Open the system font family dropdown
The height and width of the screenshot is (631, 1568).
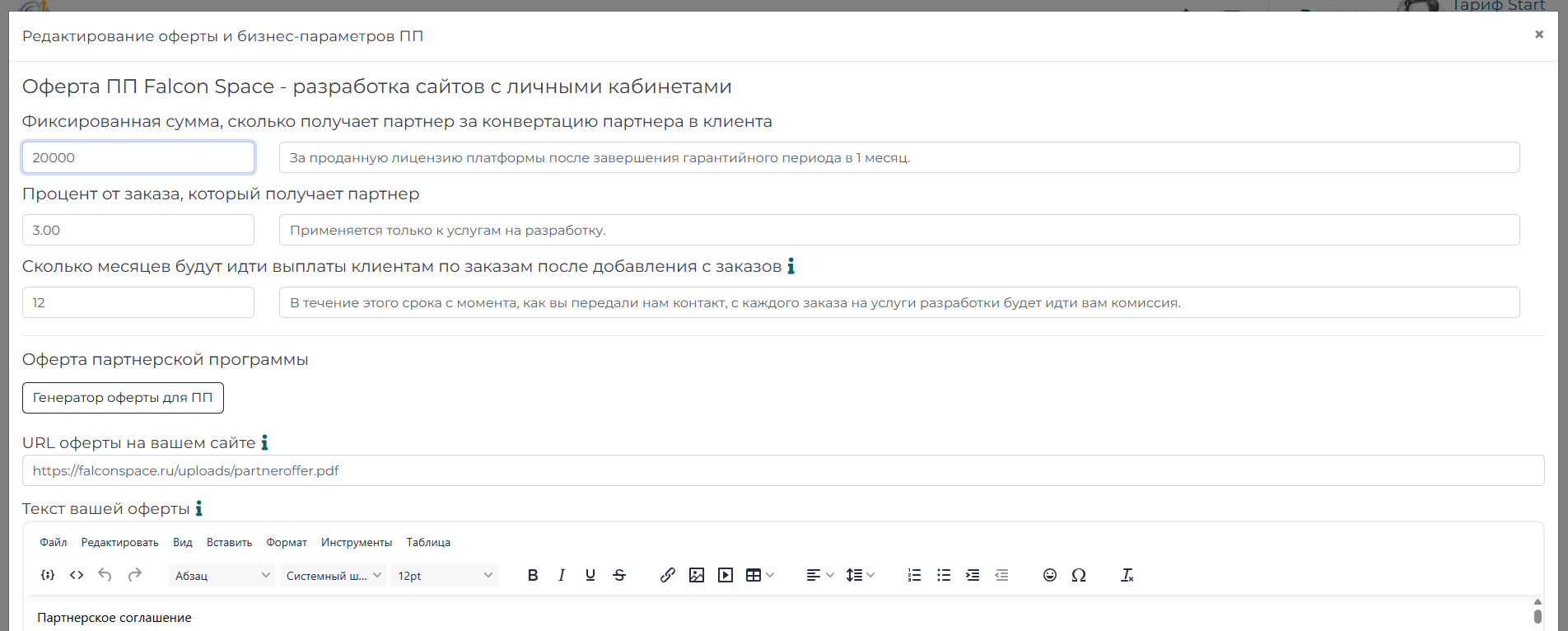pyautogui.click(x=334, y=576)
